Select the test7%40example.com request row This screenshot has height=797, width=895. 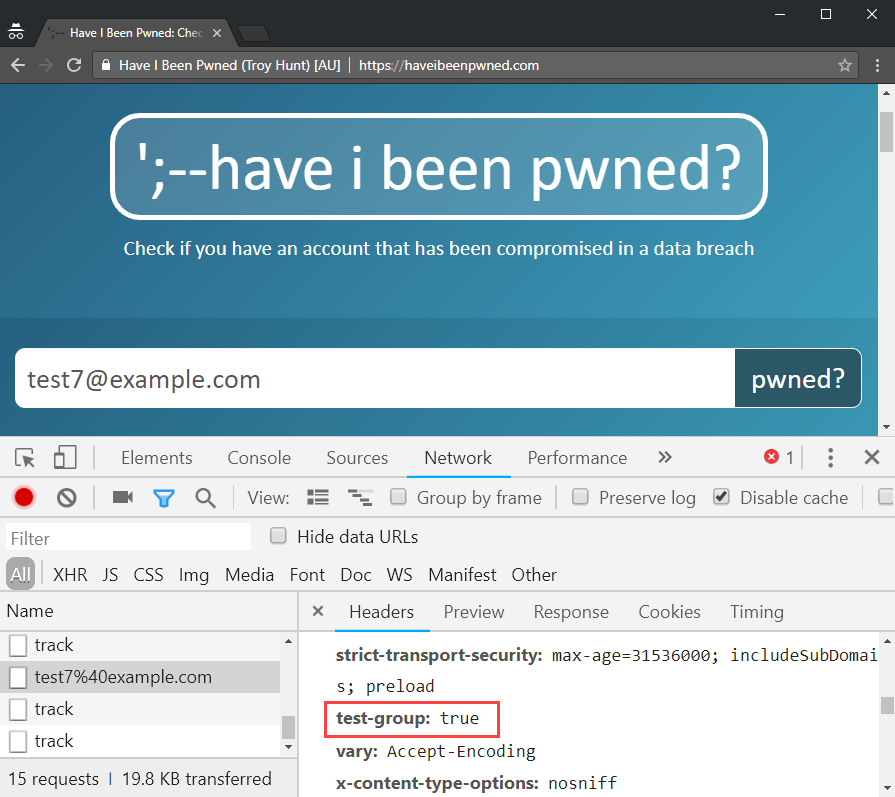point(140,677)
